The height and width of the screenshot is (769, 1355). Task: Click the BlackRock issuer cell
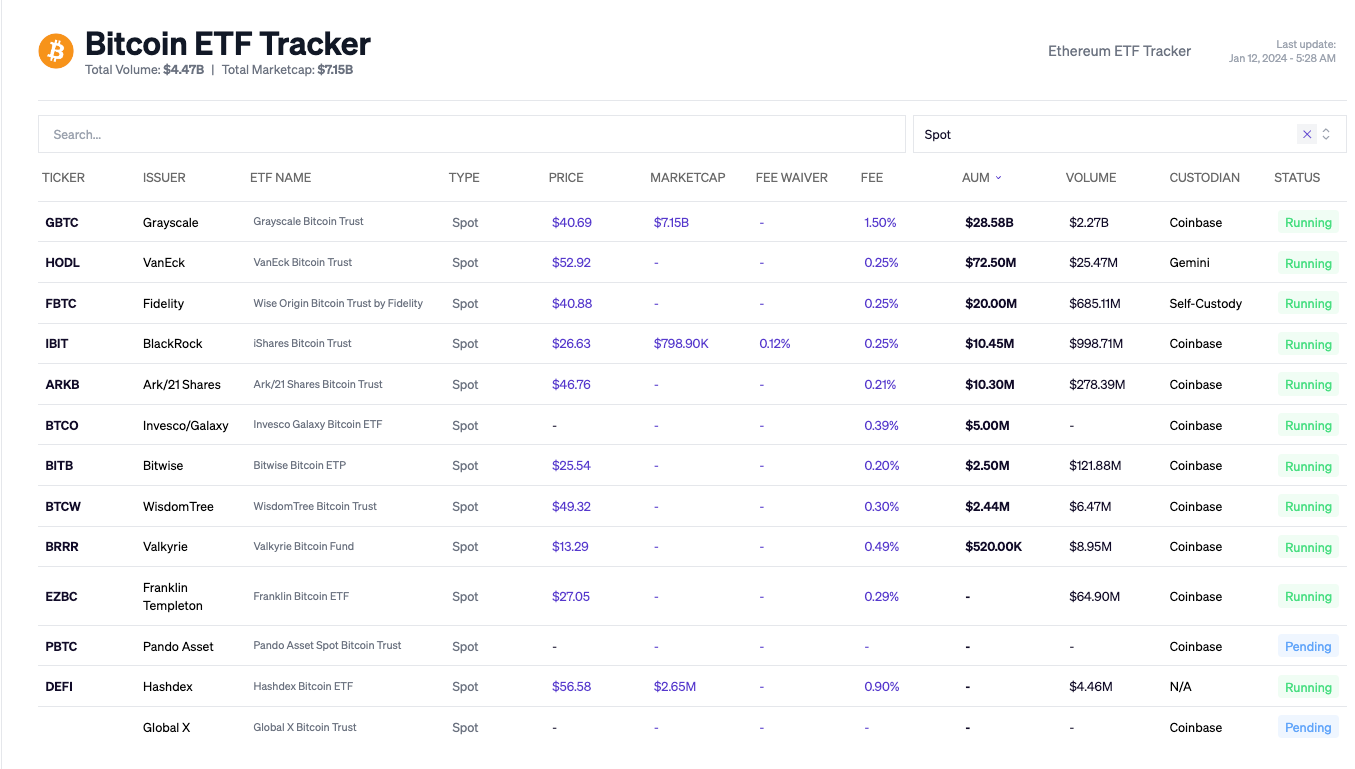click(172, 344)
